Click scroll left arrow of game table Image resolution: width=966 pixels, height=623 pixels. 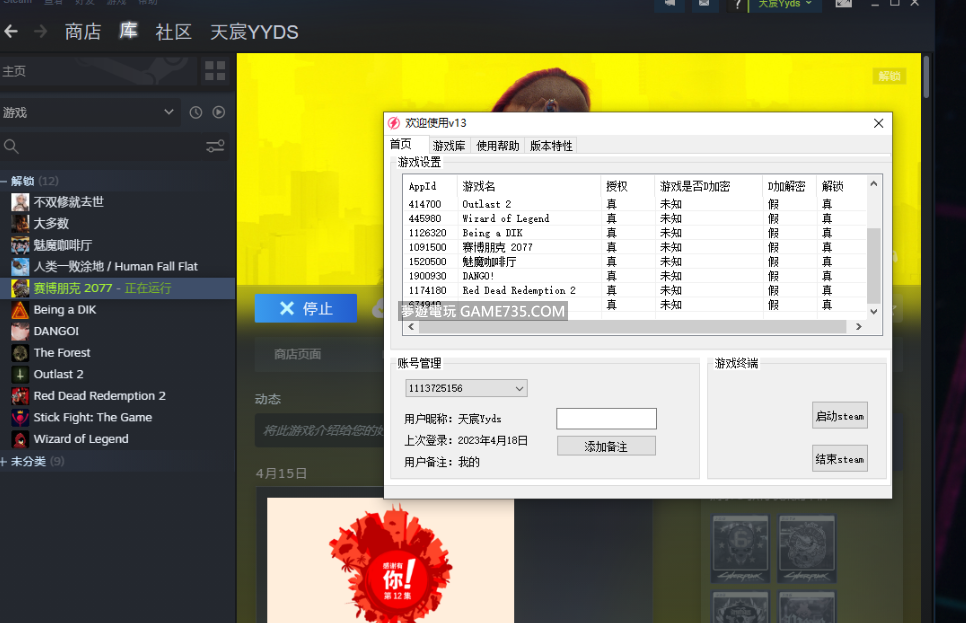(x=412, y=327)
